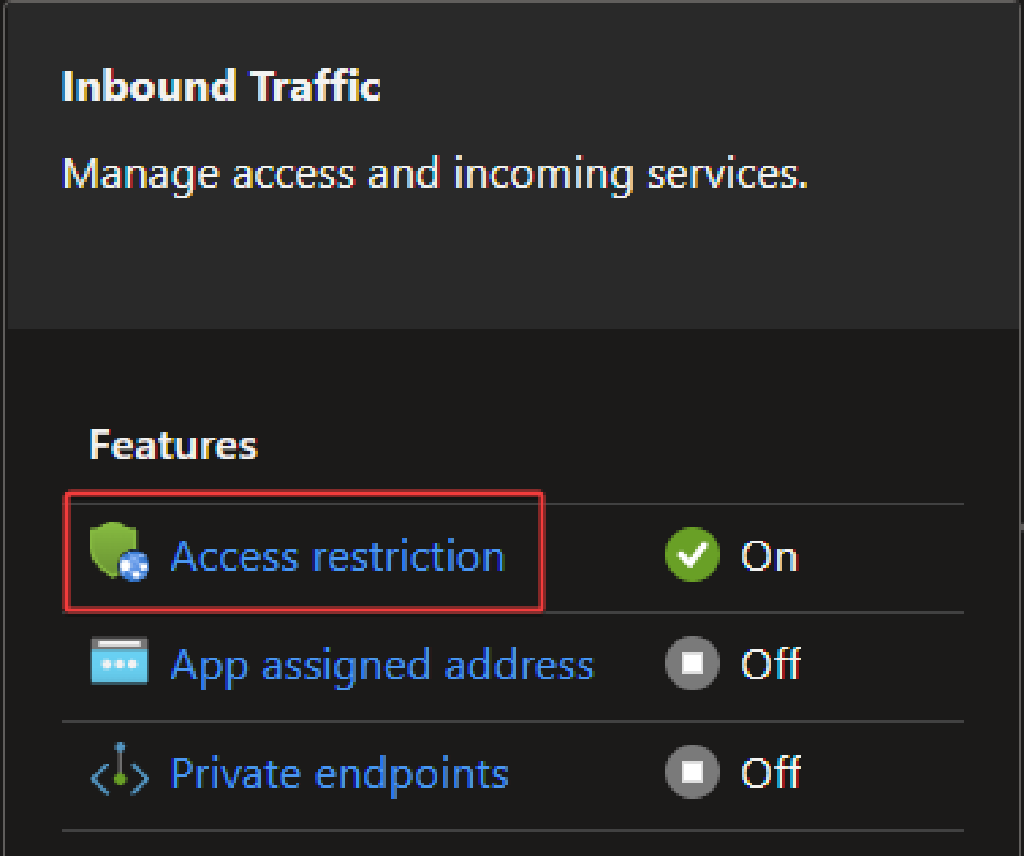Click the gray status icon beside Private endpoints
Image resolution: width=1024 pixels, height=856 pixels.
click(x=690, y=772)
